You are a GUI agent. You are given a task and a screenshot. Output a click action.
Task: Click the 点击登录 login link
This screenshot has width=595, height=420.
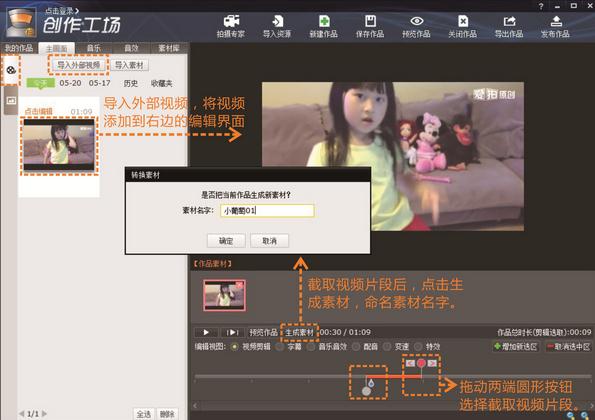[x=62, y=11]
